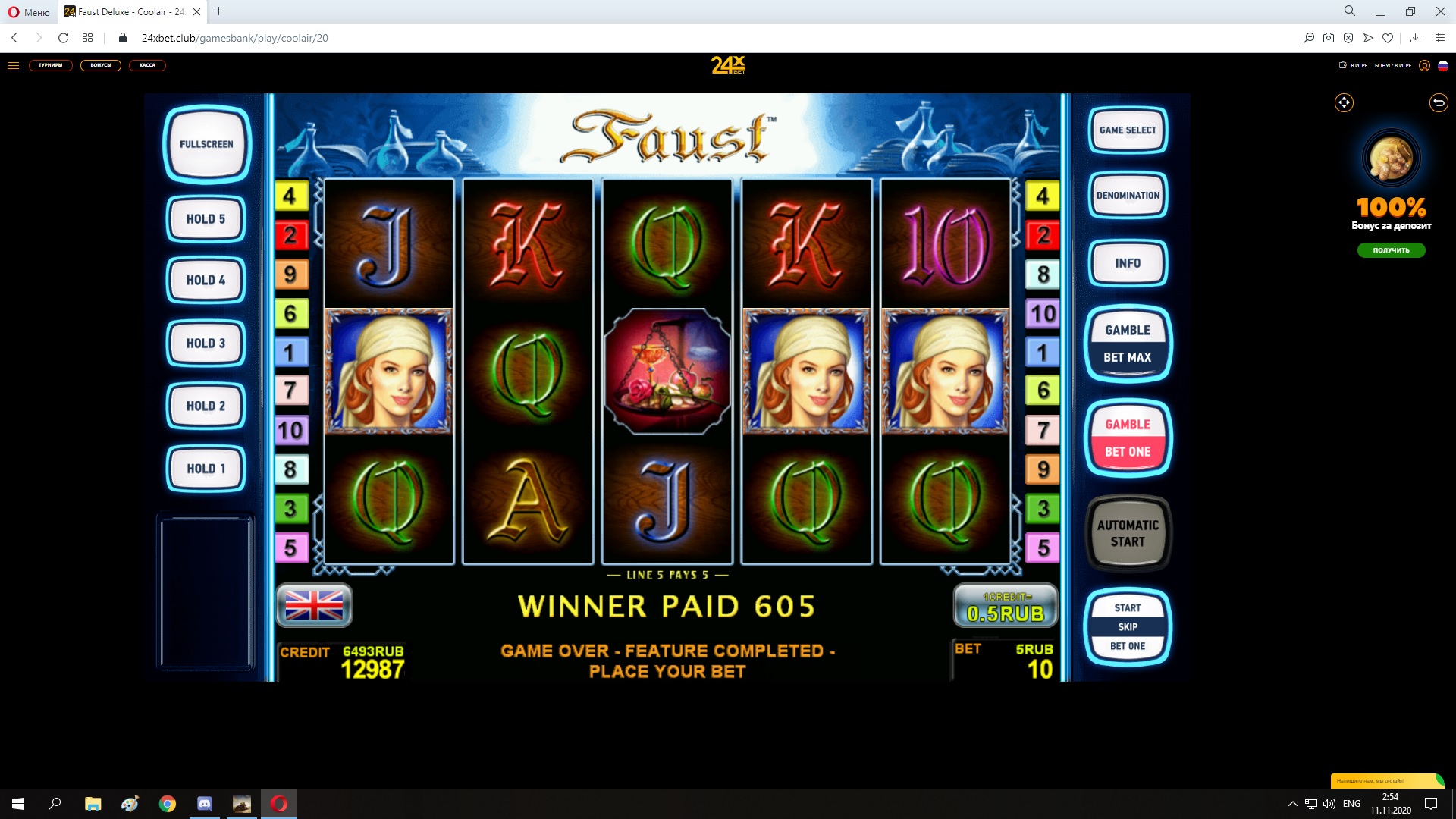Toggle the HOLD 3 button
Image resolution: width=1456 pixels, height=819 pixels.
[206, 343]
